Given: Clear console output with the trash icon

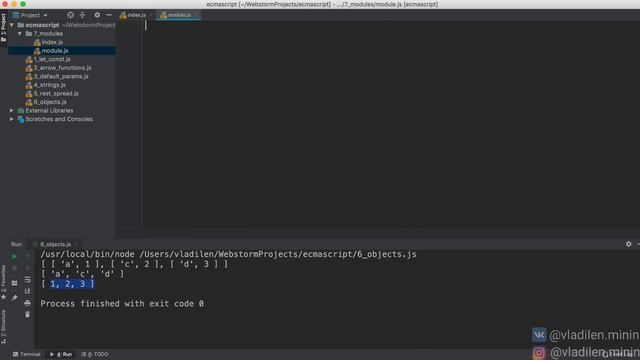Looking at the screenshot, I should click(x=27, y=314).
